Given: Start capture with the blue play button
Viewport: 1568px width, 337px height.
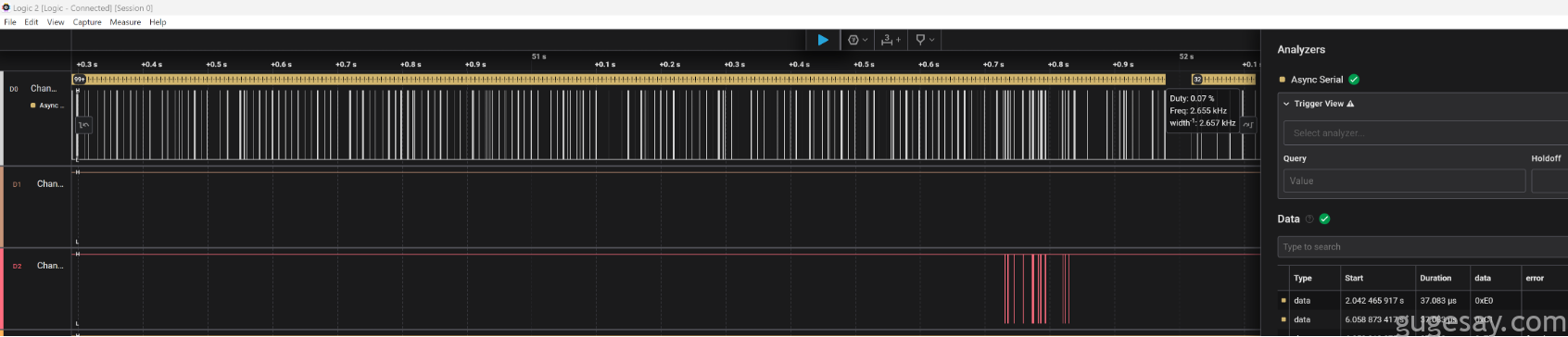Looking at the screenshot, I should click(x=823, y=40).
